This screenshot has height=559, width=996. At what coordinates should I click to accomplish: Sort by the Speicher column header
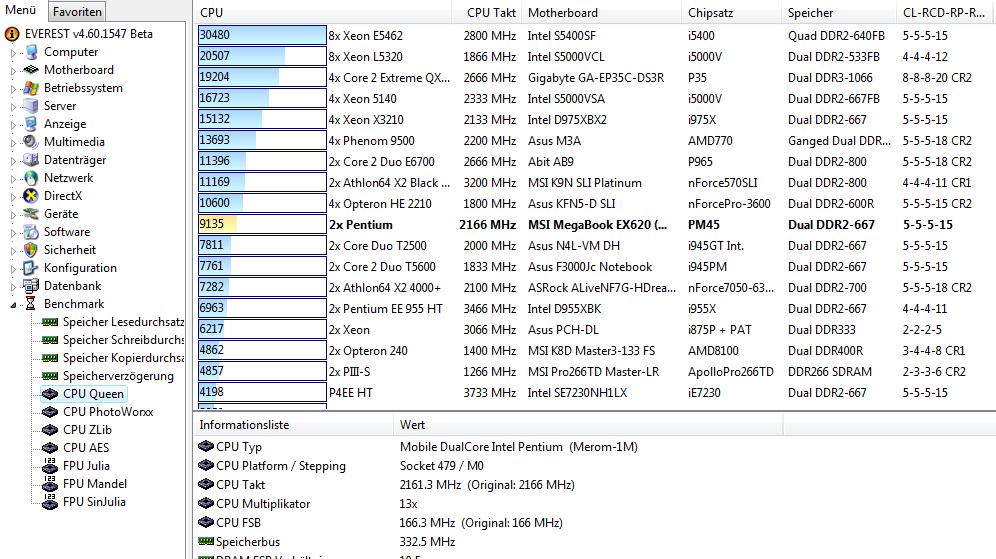[839, 13]
